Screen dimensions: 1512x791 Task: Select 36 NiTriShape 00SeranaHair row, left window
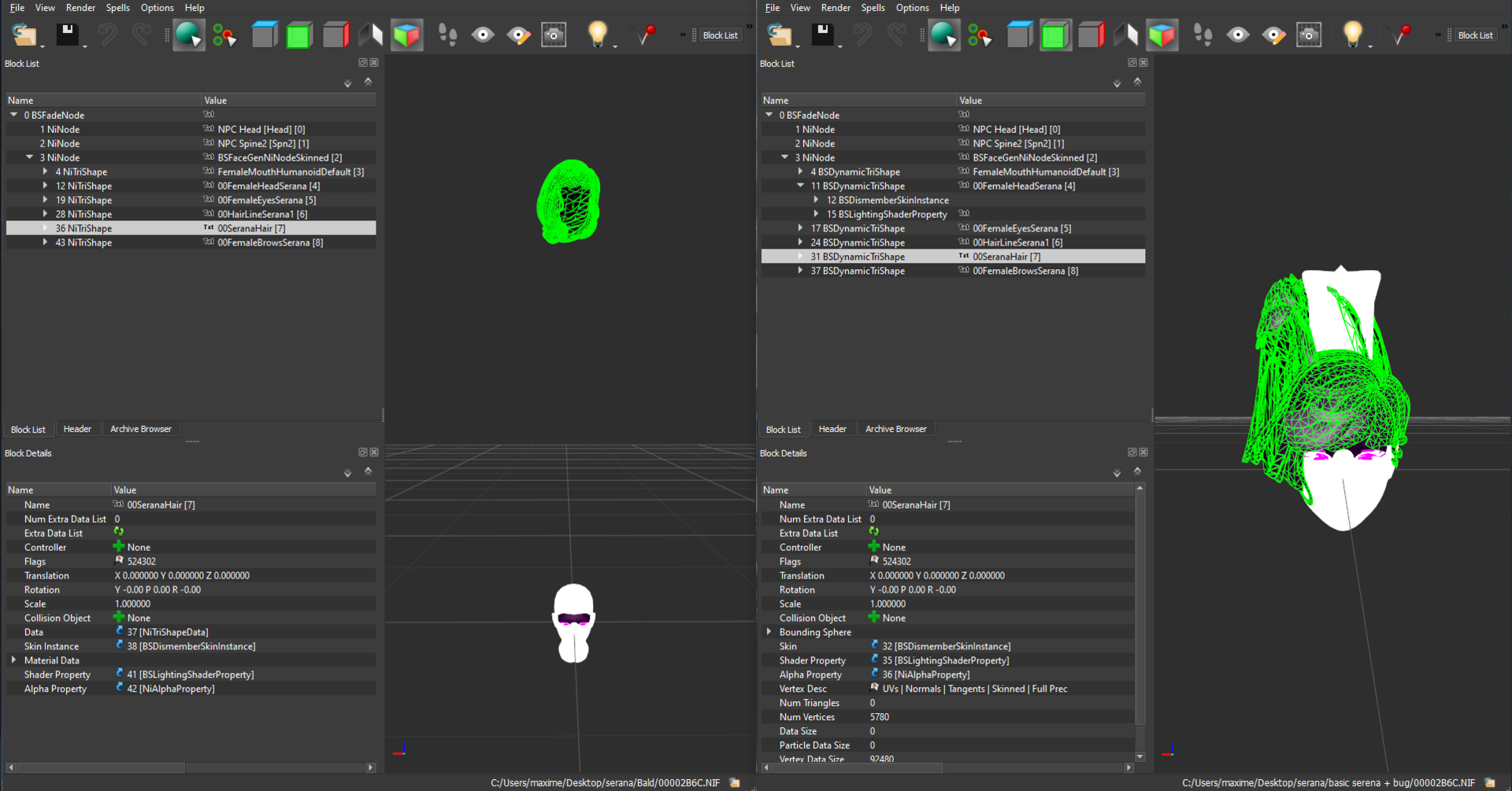(x=191, y=228)
